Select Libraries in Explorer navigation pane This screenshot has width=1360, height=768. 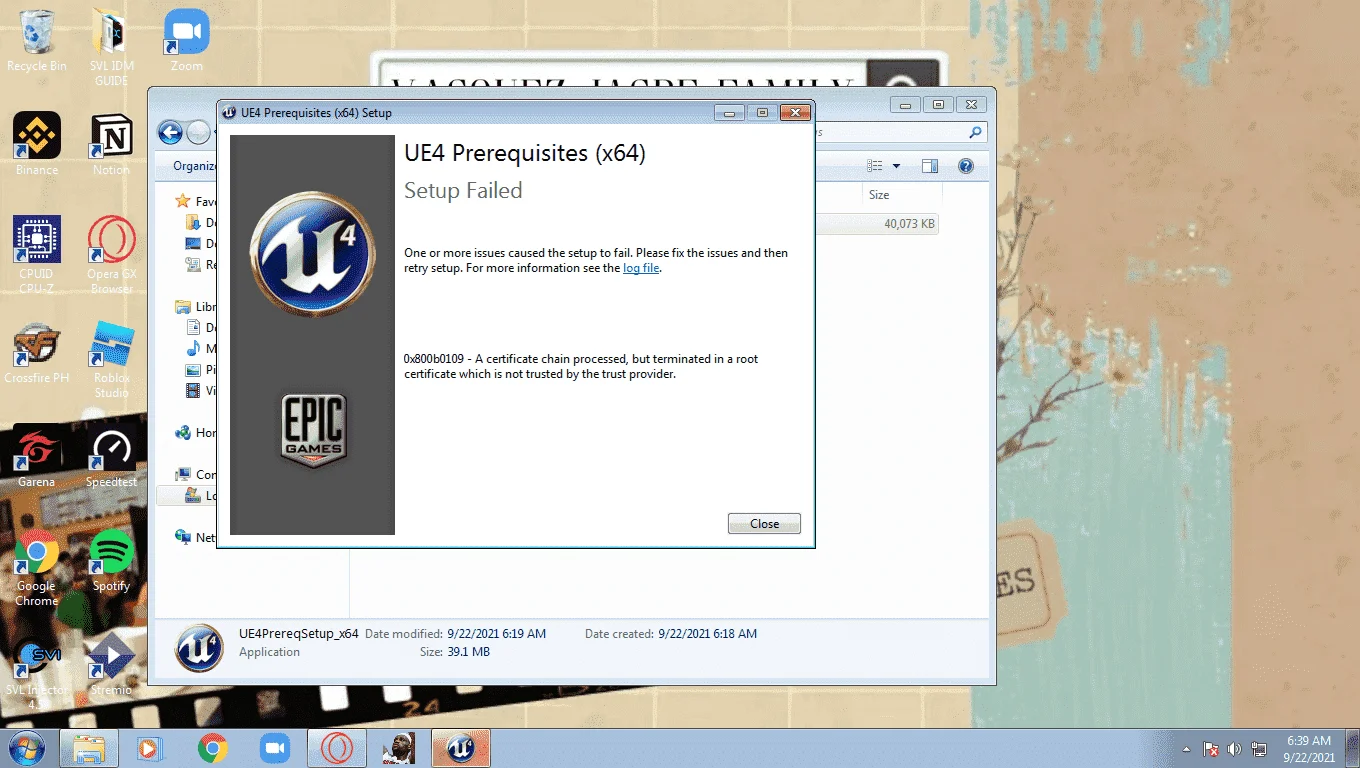click(195, 307)
